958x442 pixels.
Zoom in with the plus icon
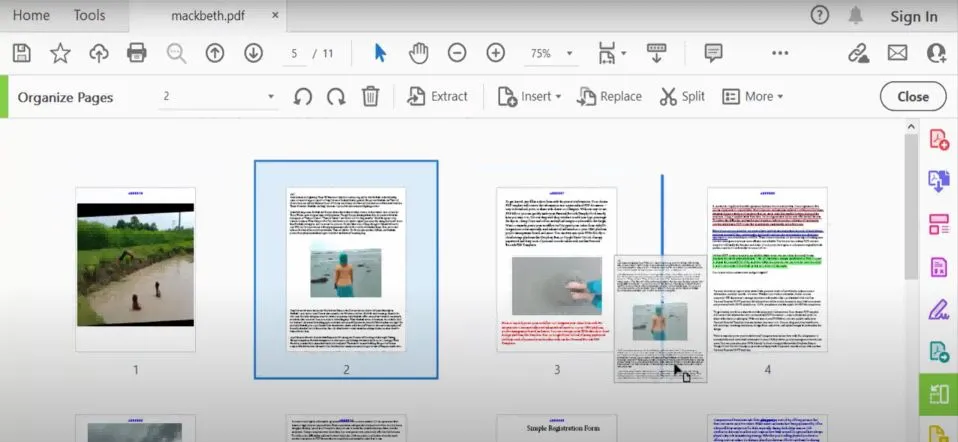495,53
